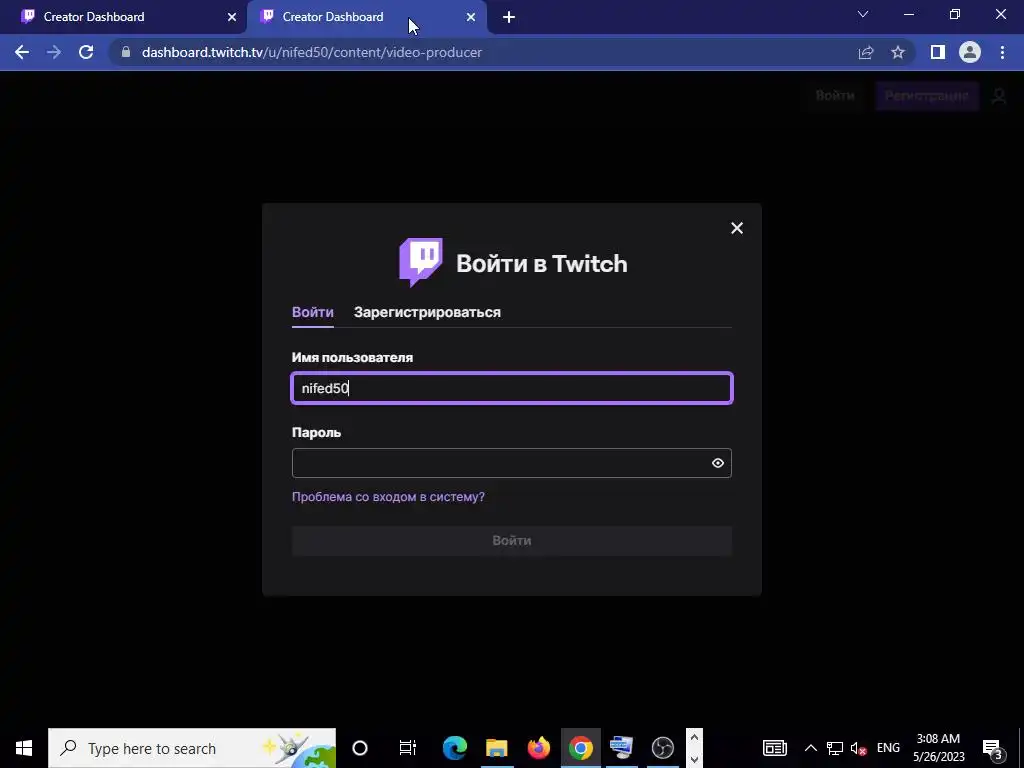This screenshot has height=768, width=1024.
Task: Launch Firefox from the taskbar
Action: pos(539,748)
